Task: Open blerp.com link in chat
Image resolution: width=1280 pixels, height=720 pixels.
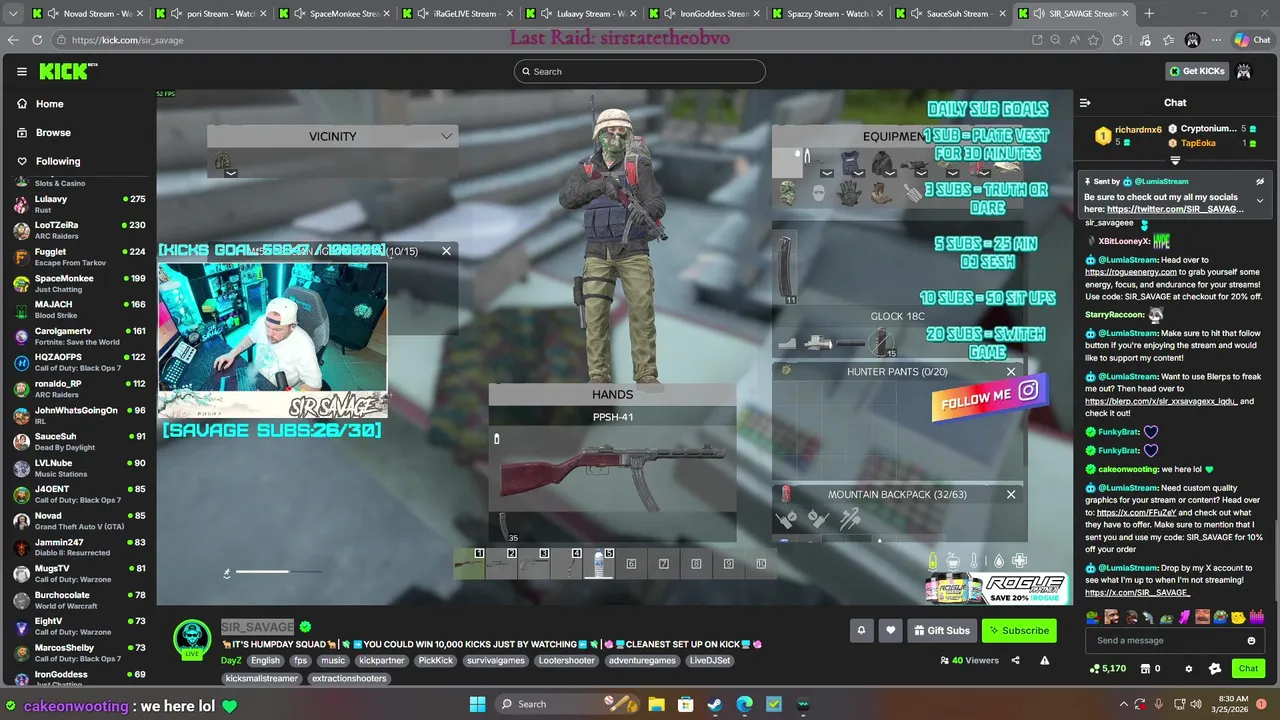Action: point(1161,401)
